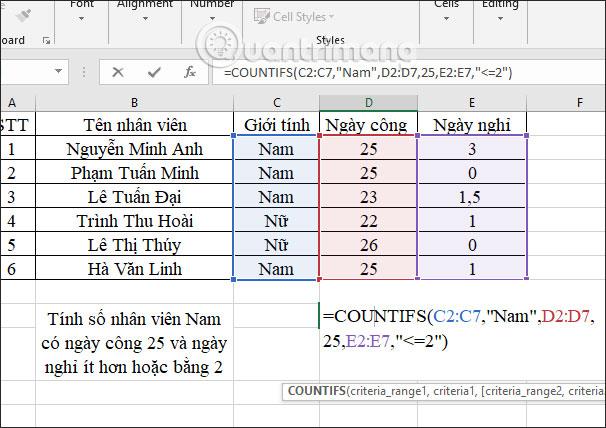Select days-off cell "1,5" for Lê Tuấn Đại
606x428 pixels.
472,197
